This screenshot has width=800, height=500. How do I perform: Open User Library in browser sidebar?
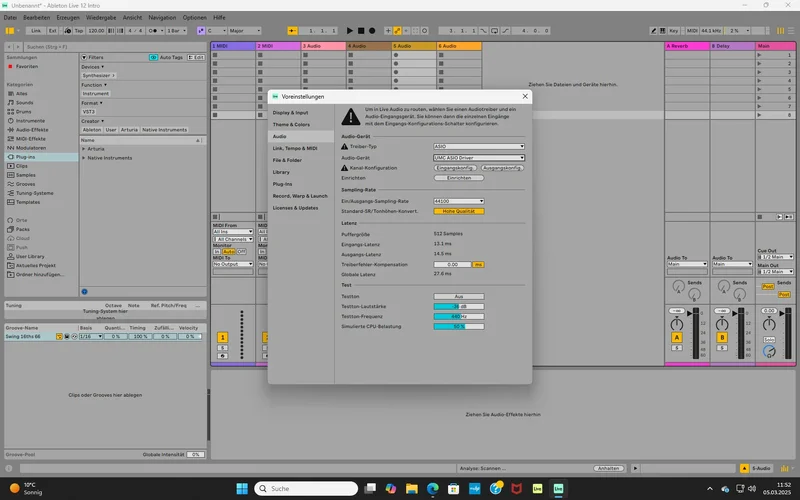(x=32, y=256)
